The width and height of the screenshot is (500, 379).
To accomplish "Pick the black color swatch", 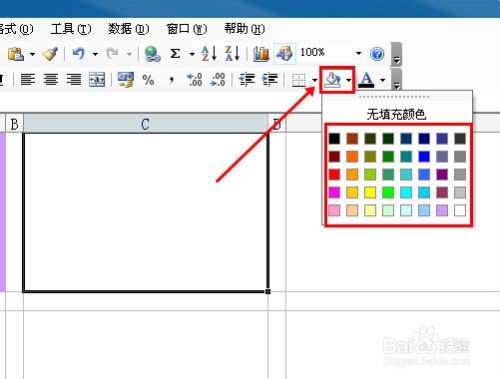I will click(x=334, y=139).
